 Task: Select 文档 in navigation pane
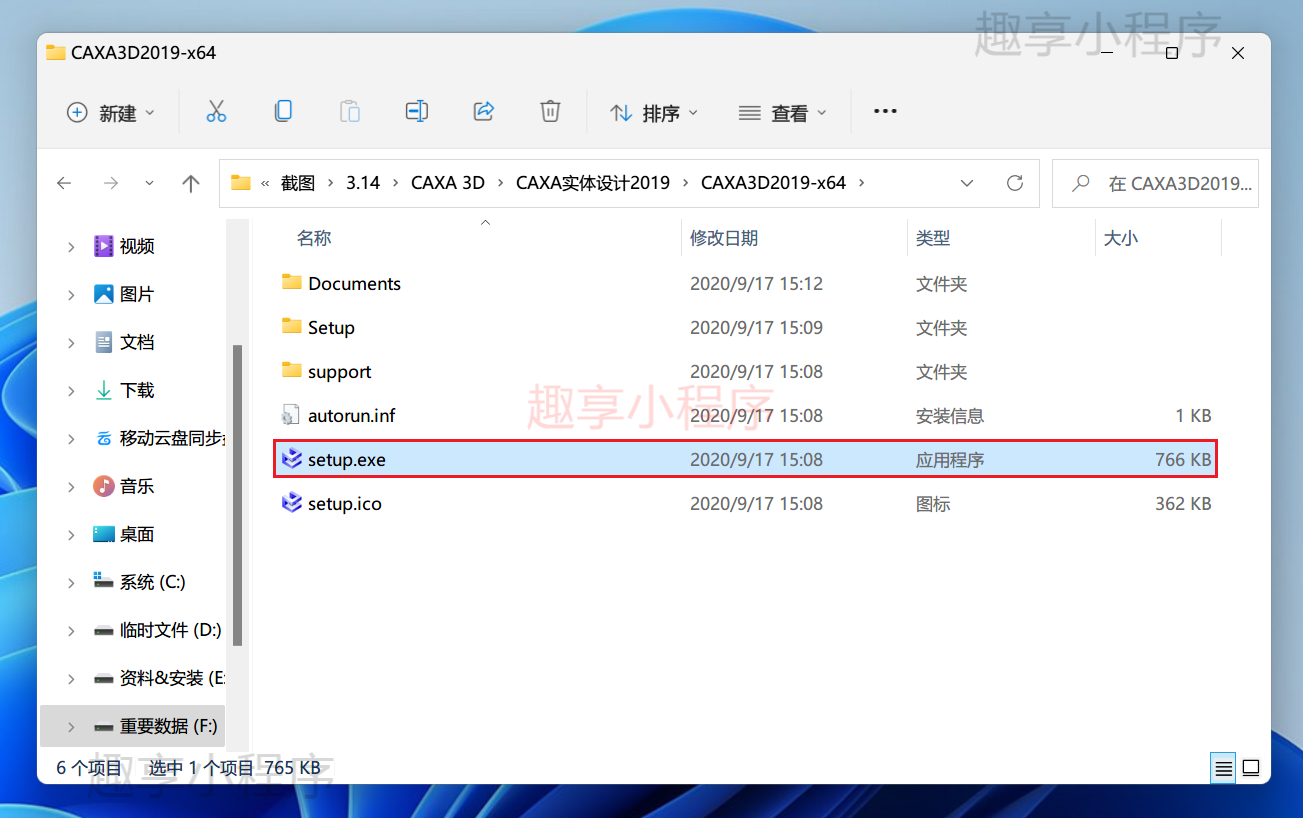tap(137, 342)
